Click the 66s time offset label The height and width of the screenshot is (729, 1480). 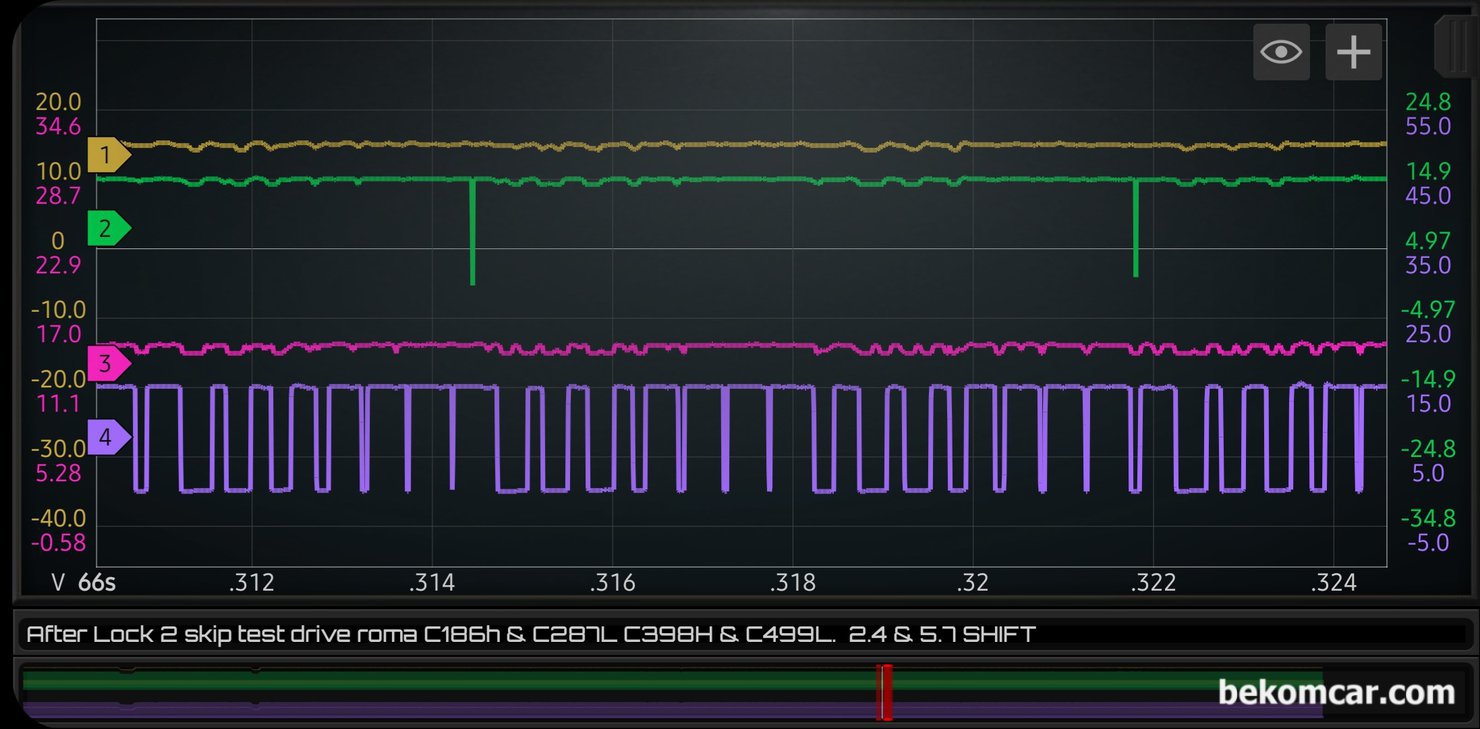pyautogui.click(x=97, y=583)
